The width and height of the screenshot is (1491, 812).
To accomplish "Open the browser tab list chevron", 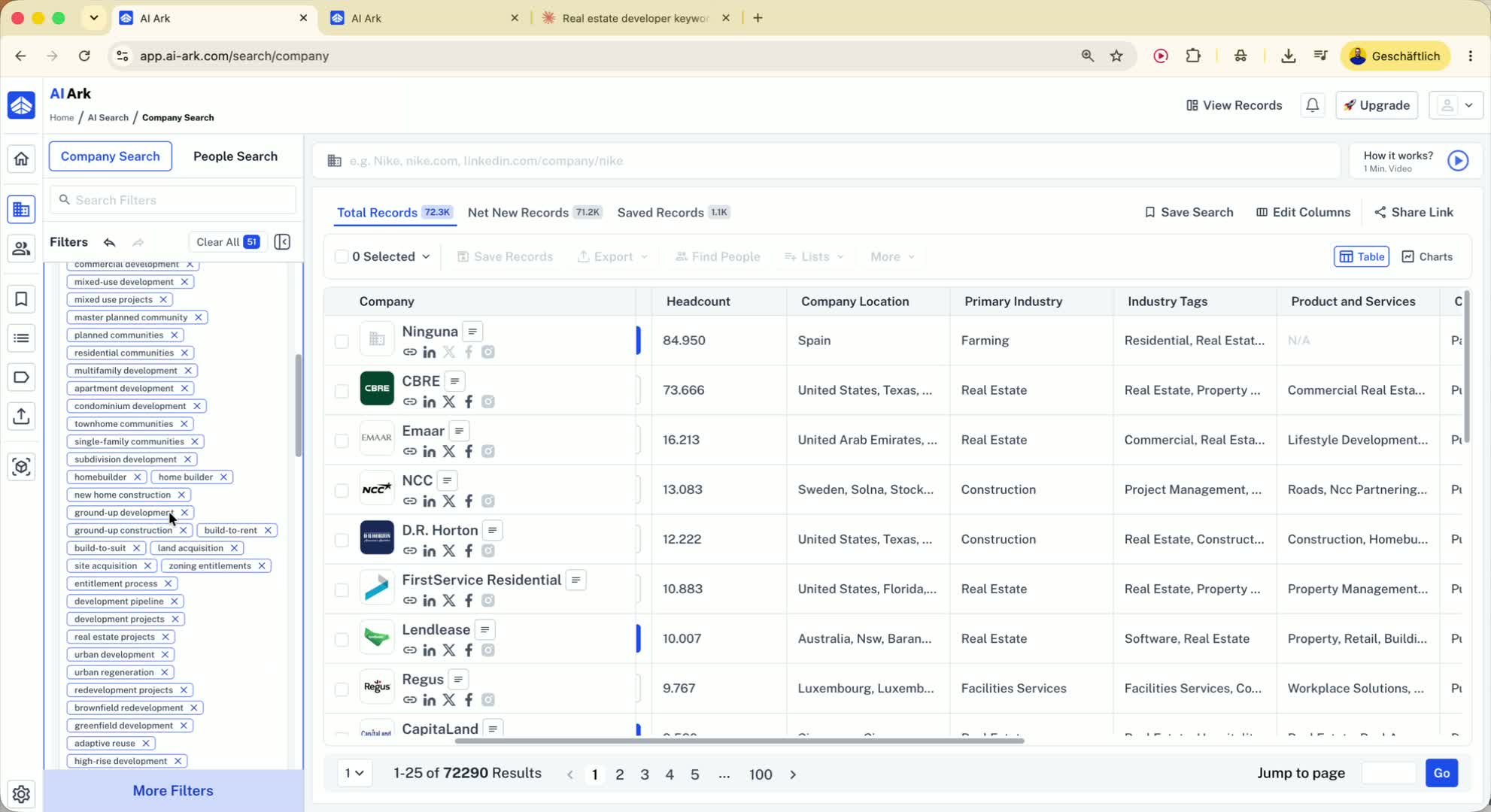I will 94,17.
